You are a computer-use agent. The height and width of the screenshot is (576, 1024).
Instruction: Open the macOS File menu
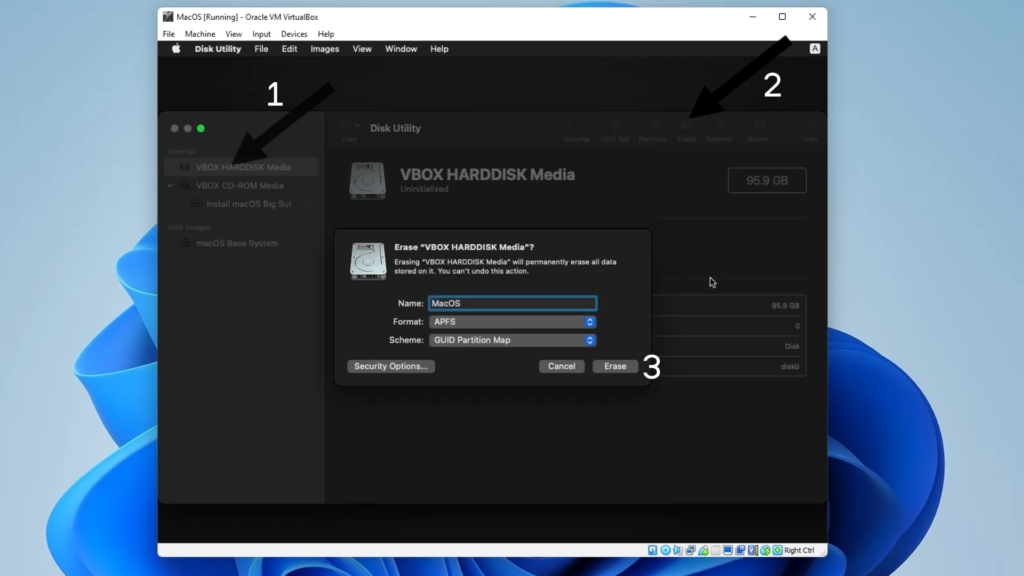[x=261, y=49]
